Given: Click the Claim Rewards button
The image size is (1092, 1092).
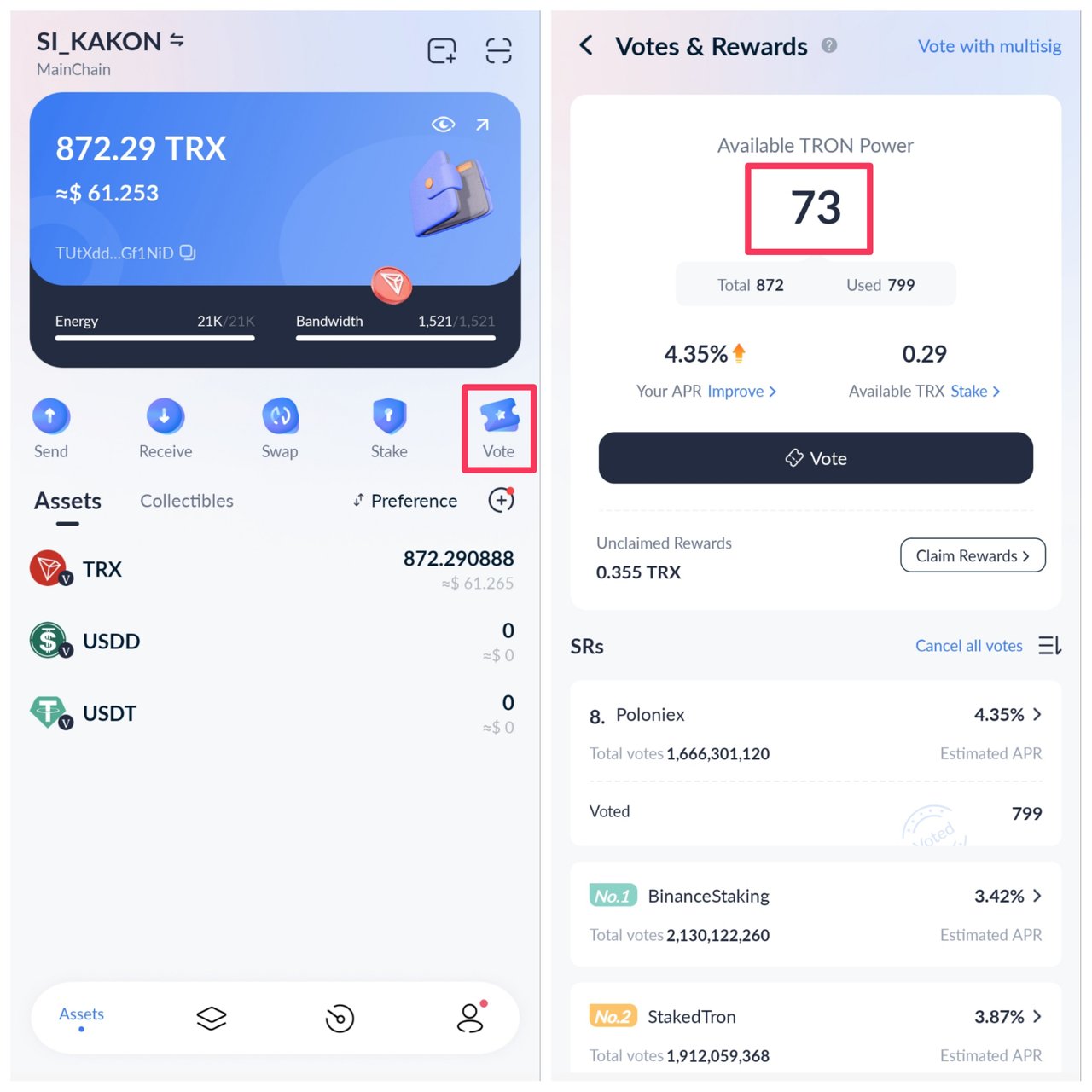Looking at the screenshot, I should [x=973, y=555].
